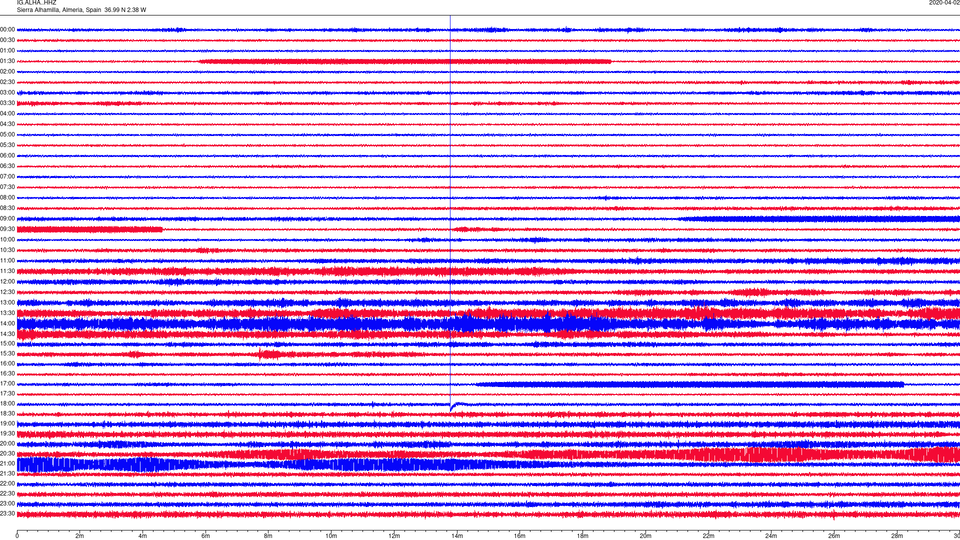Select the '6m' x-axis tick label
This screenshot has height=540, width=960.
[x=205, y=536]
